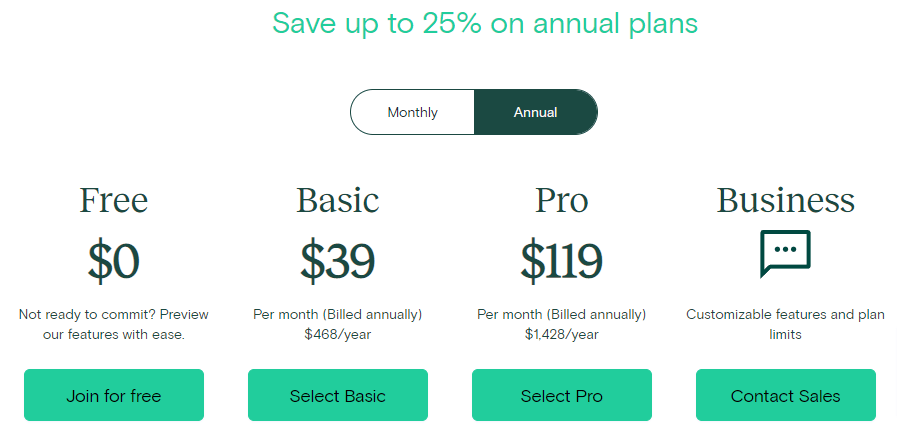Click the $468/year billing text
The height and width of the screenshot is (435, 897).
tap(338, 334)
